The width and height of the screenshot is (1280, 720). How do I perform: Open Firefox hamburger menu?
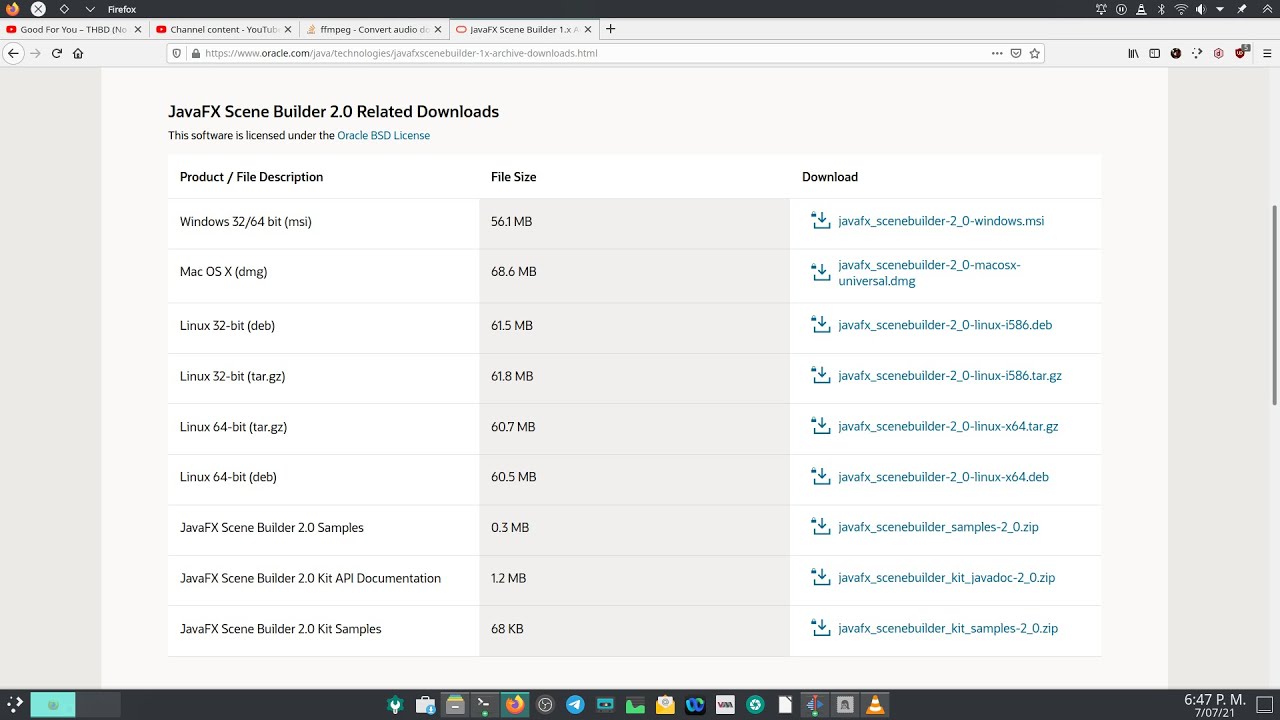point(1266,53)
